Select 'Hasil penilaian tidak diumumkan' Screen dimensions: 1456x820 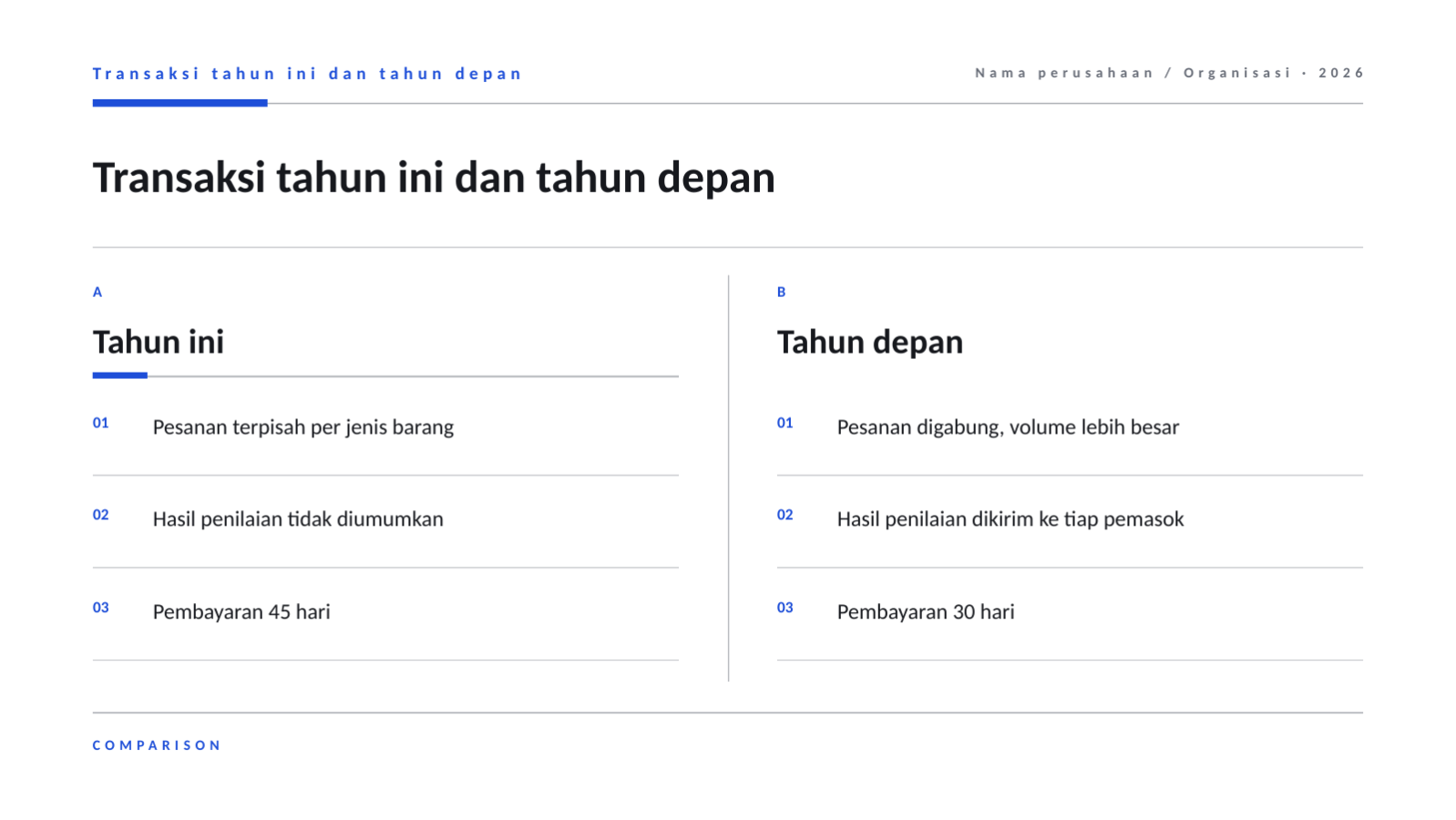coord(298,519)
